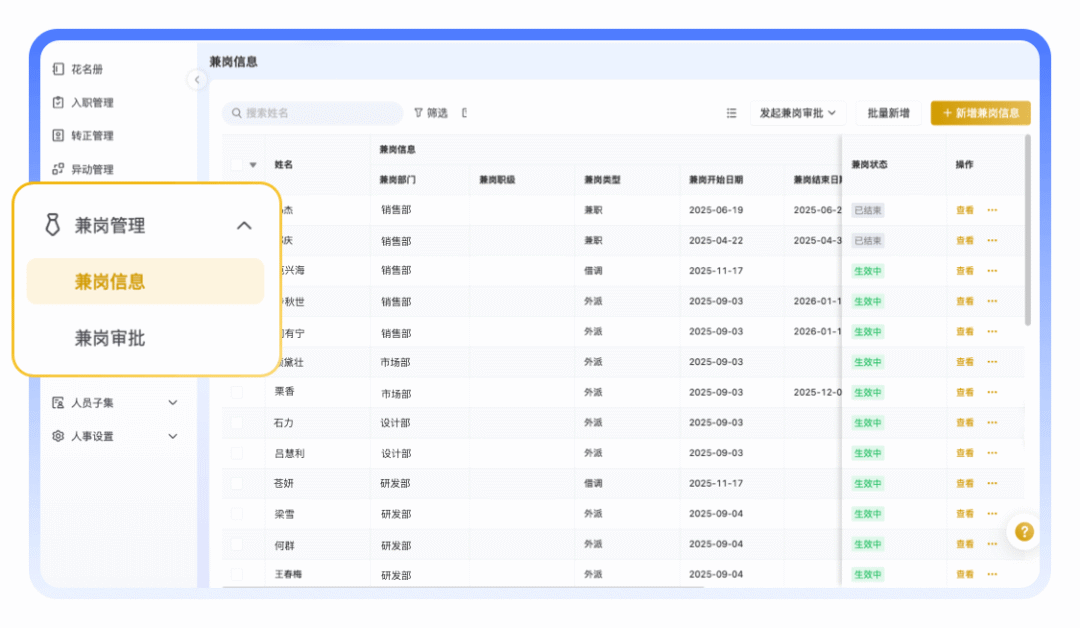The height and width of the screenshot is (628, 1080).
Task: Click the 筛选 filter funnel icon
Action: (419, 113)
